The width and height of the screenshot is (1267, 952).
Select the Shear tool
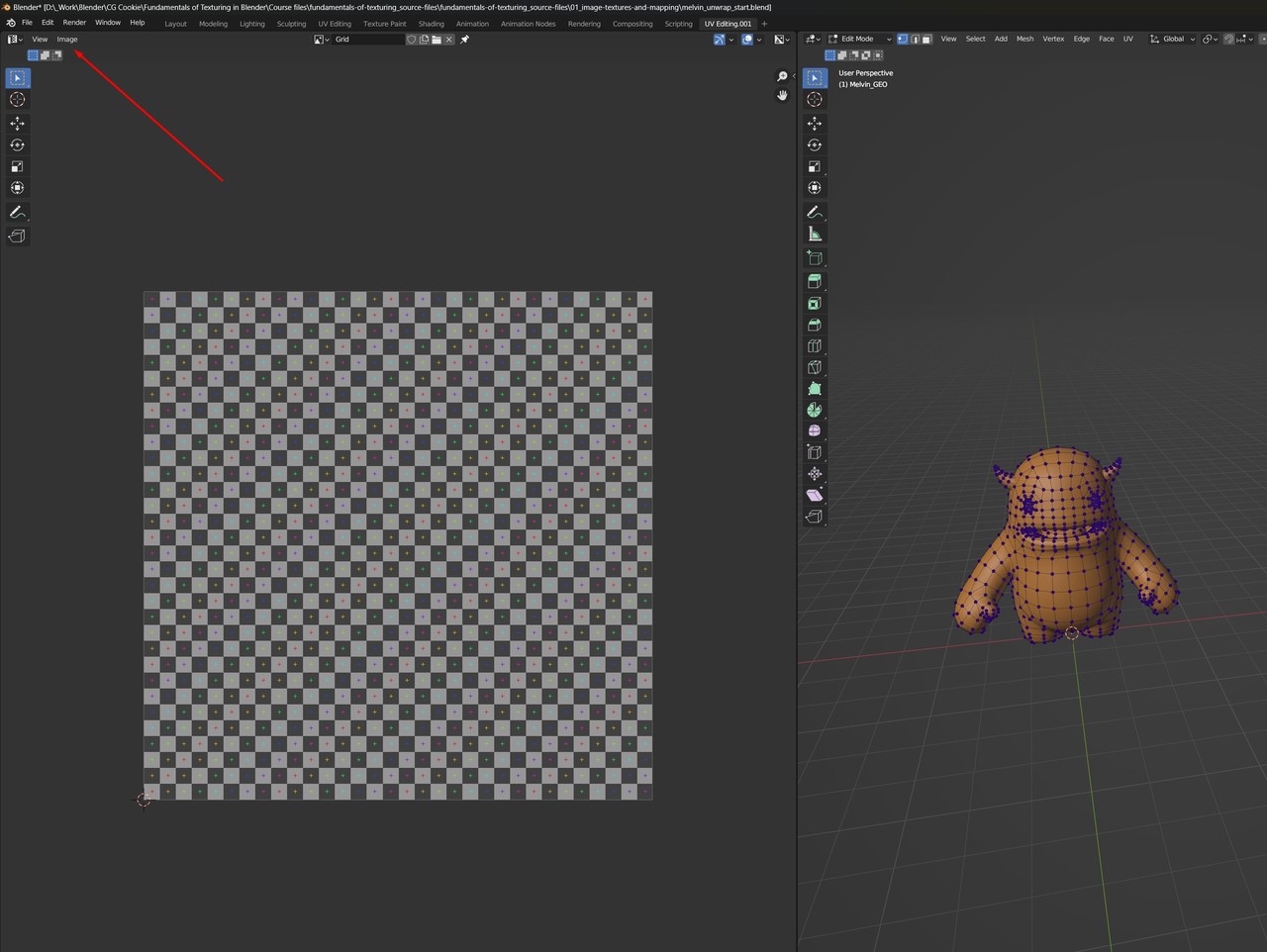[x=815, y=495]
